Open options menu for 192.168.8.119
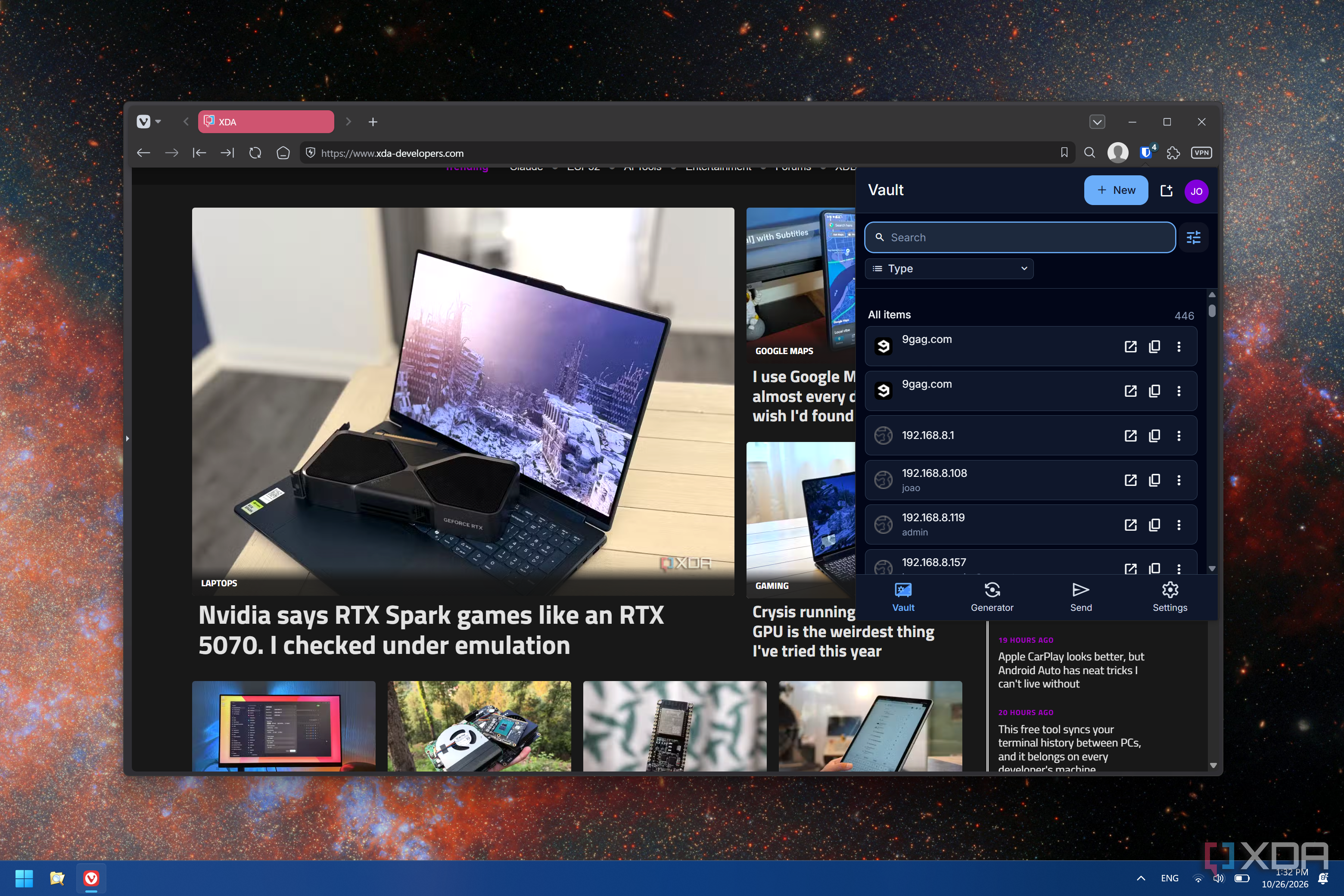Viewport: 1344px width, 896px height. tap(1178, 525)
